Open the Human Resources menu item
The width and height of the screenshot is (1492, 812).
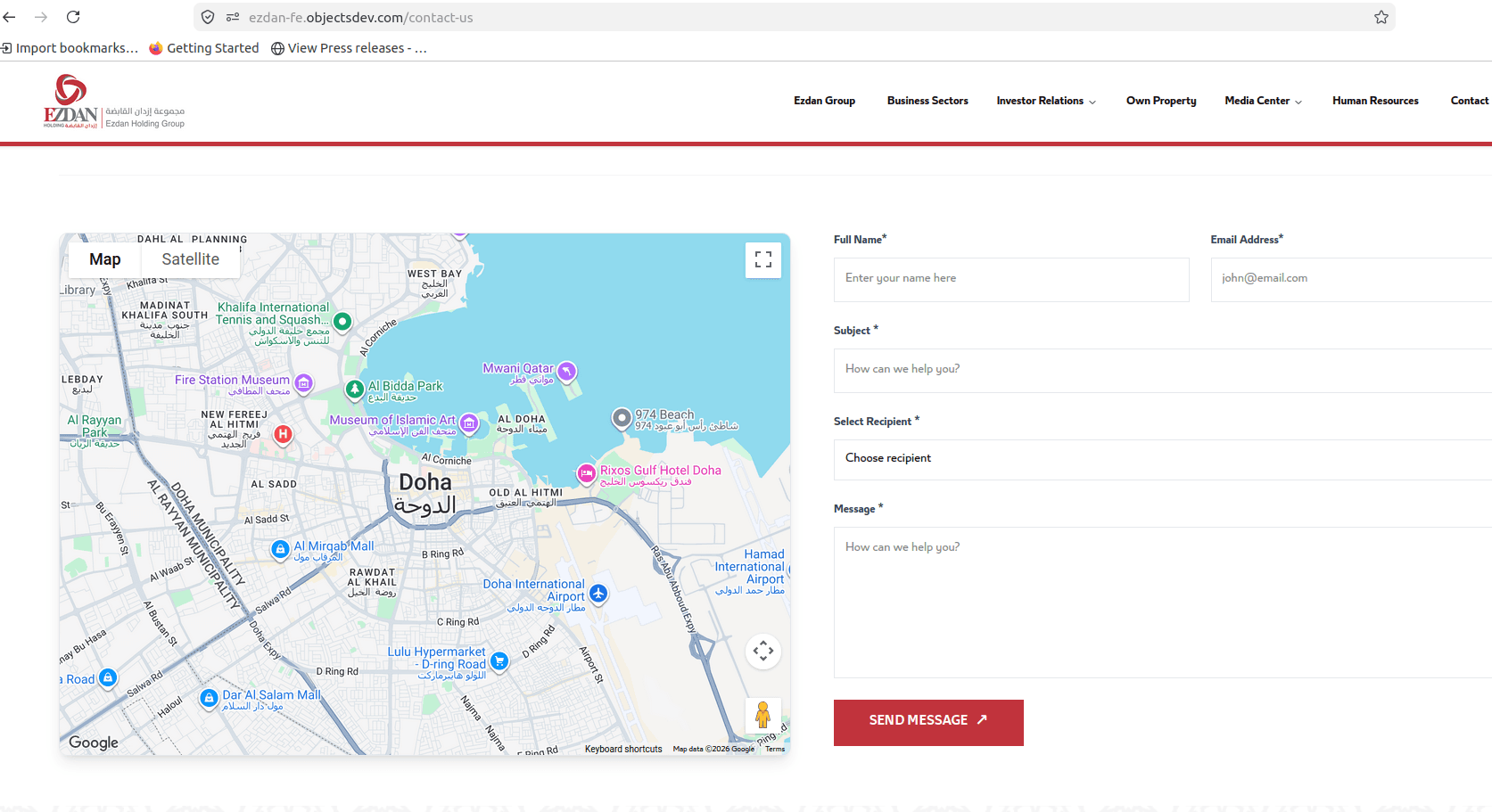[x=1375, y=101]
